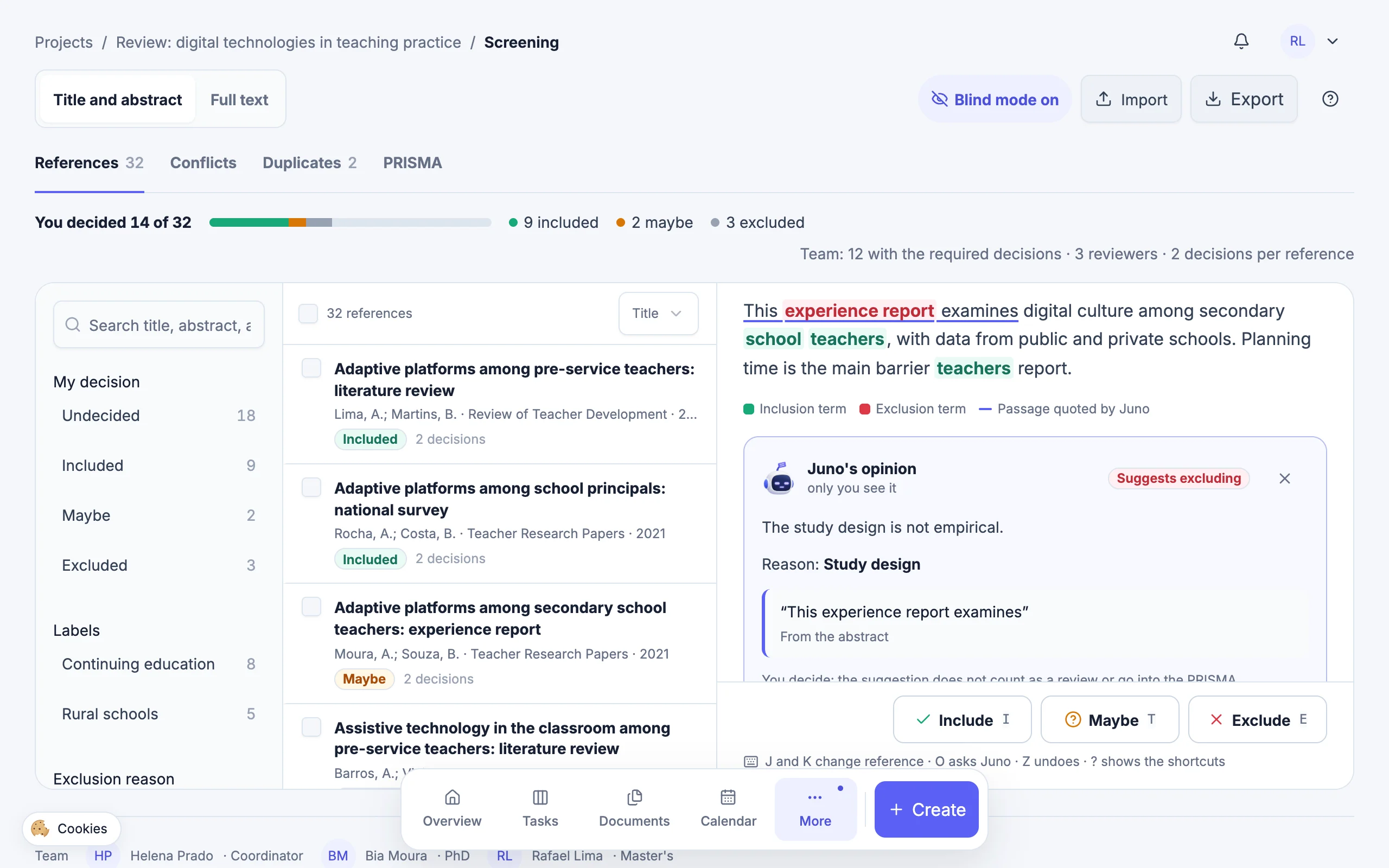Click the Maybe decision button

1110,719
